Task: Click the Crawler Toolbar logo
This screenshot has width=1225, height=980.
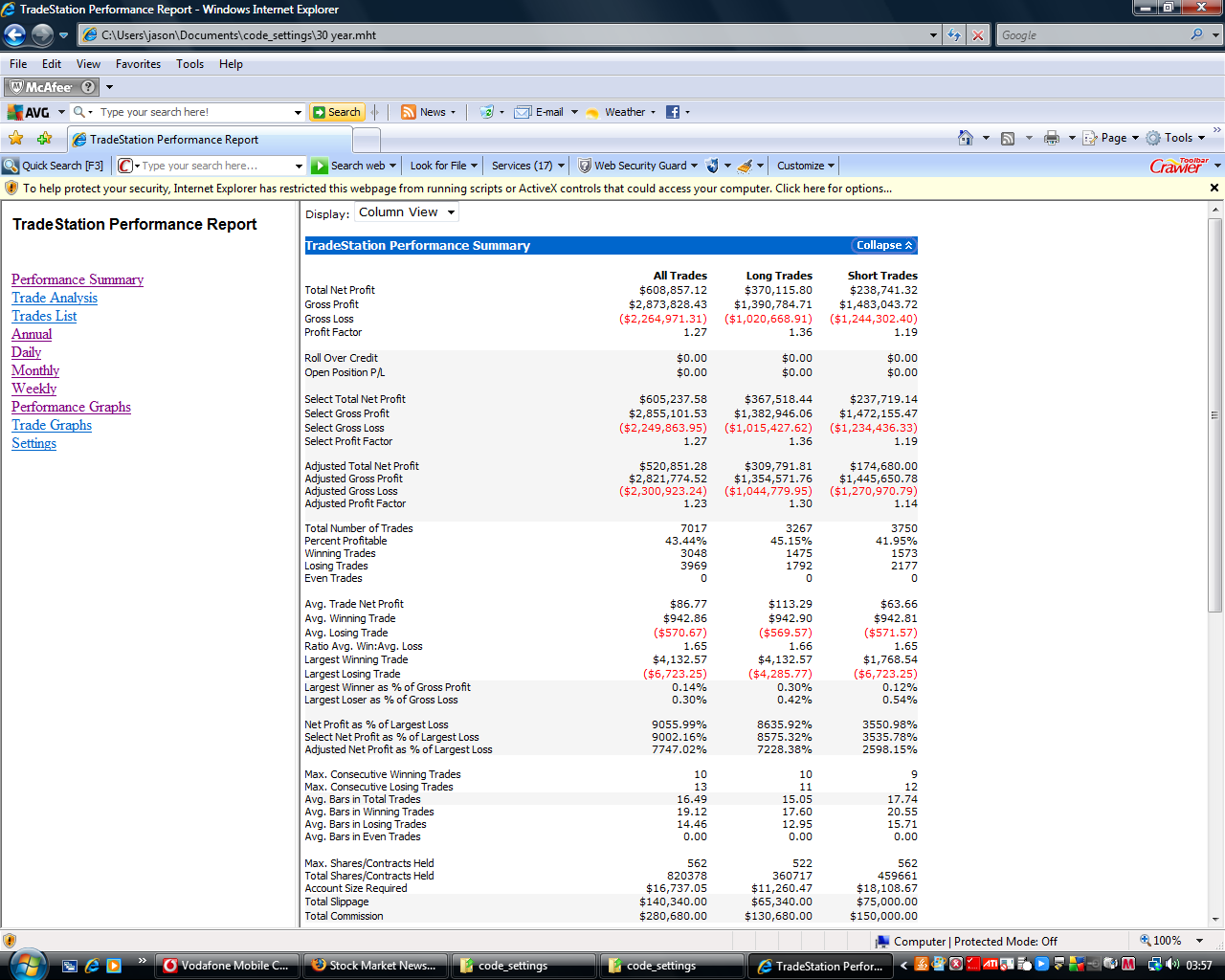Action: click(1179, 166)
